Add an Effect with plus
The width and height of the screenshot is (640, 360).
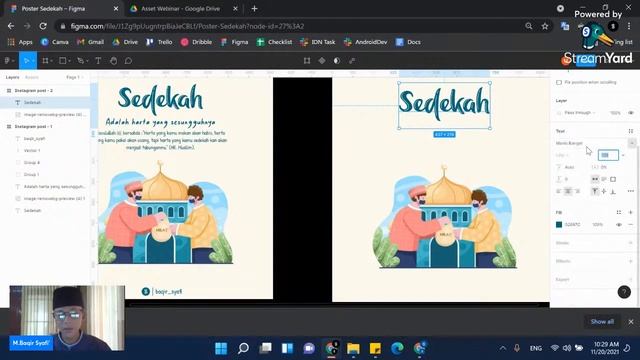pyautogui.click(x=631, y=261)
